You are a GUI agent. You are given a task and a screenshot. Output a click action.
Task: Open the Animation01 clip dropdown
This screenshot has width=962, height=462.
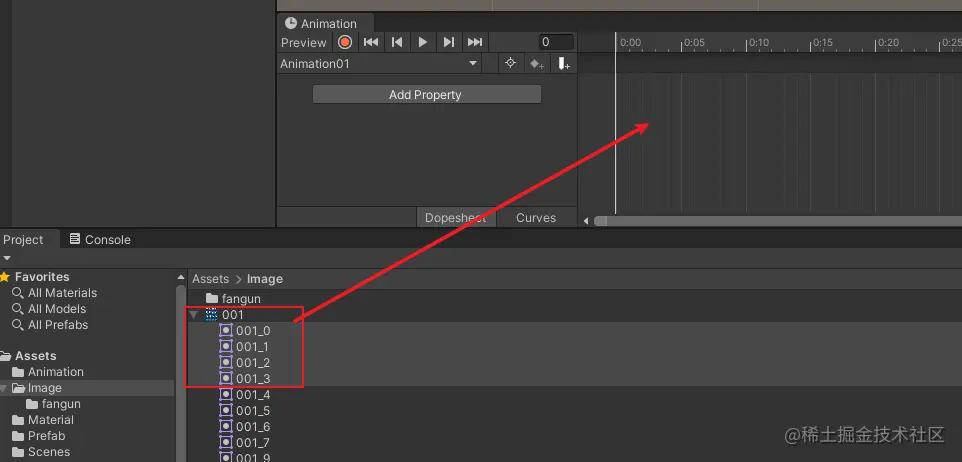pos(379,64)
